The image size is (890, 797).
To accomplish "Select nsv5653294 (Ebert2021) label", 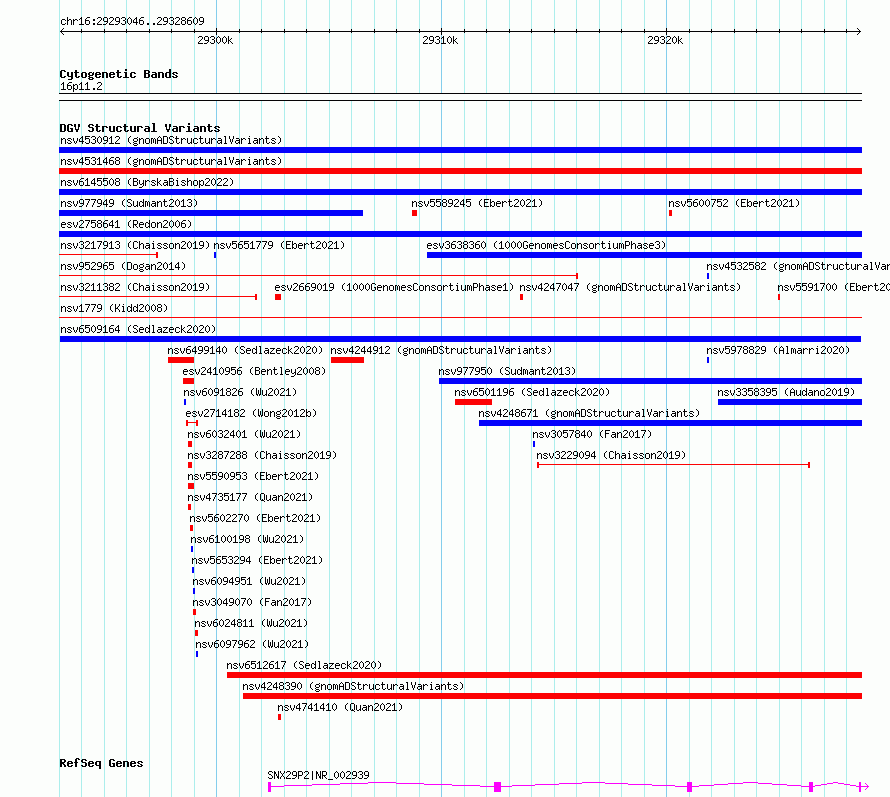I will click(x=257, y=560).
